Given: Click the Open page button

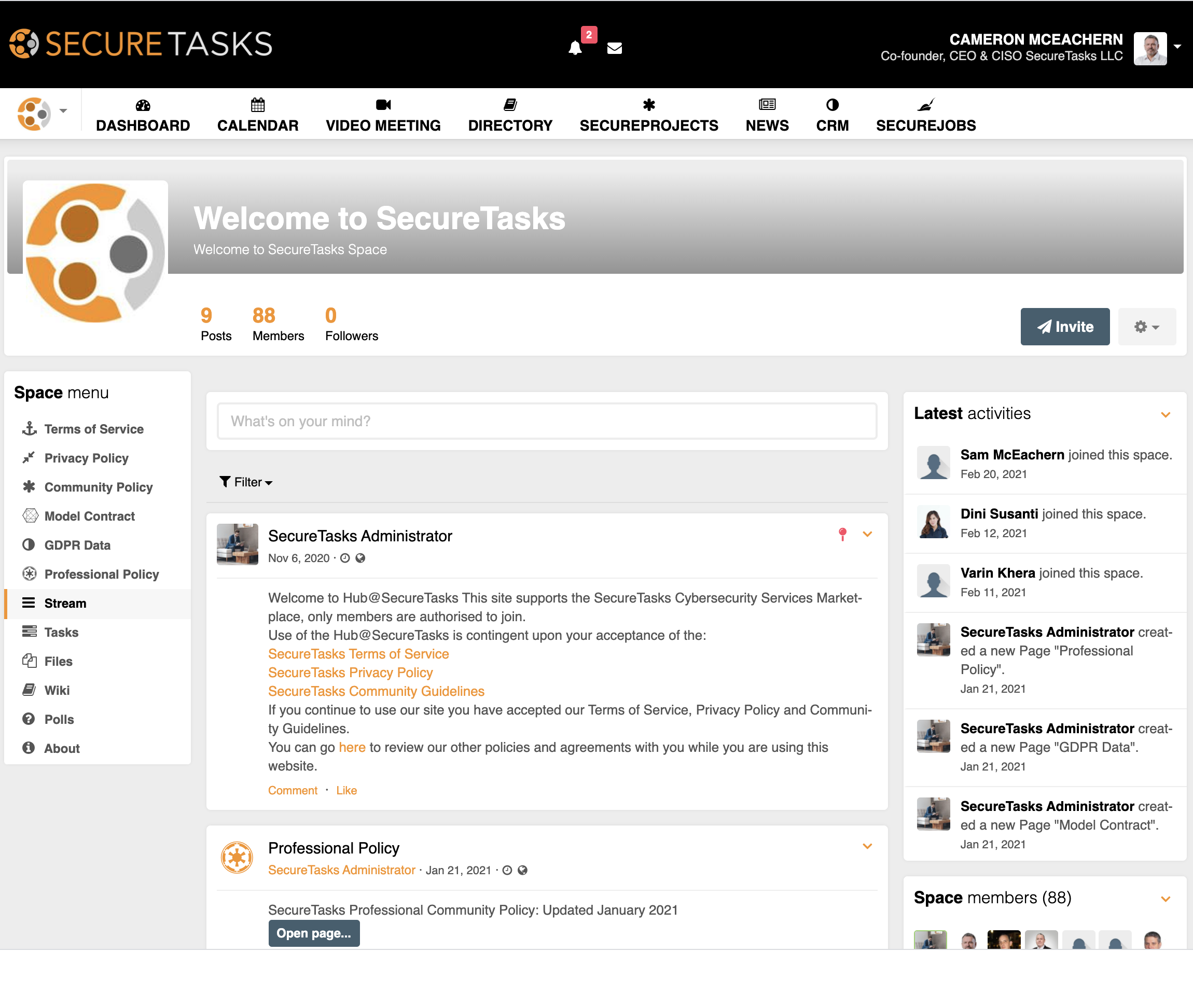Looking at the screenshot, I should (x=314, y=933).
